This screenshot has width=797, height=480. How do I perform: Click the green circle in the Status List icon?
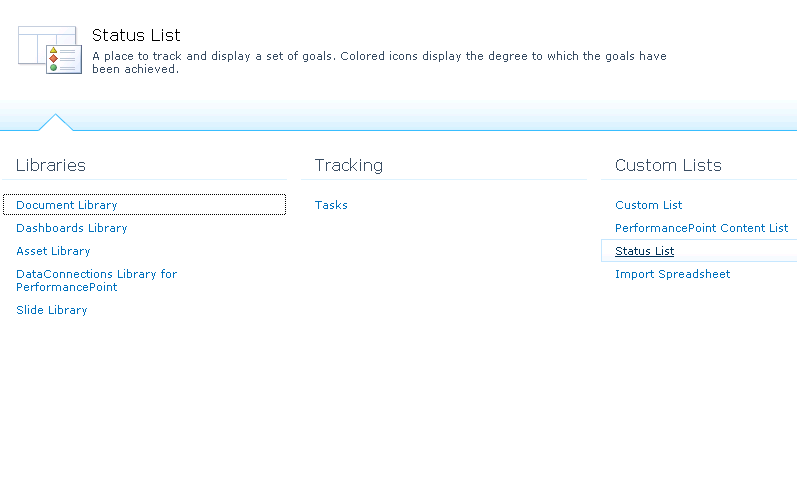tap(53, 68)
